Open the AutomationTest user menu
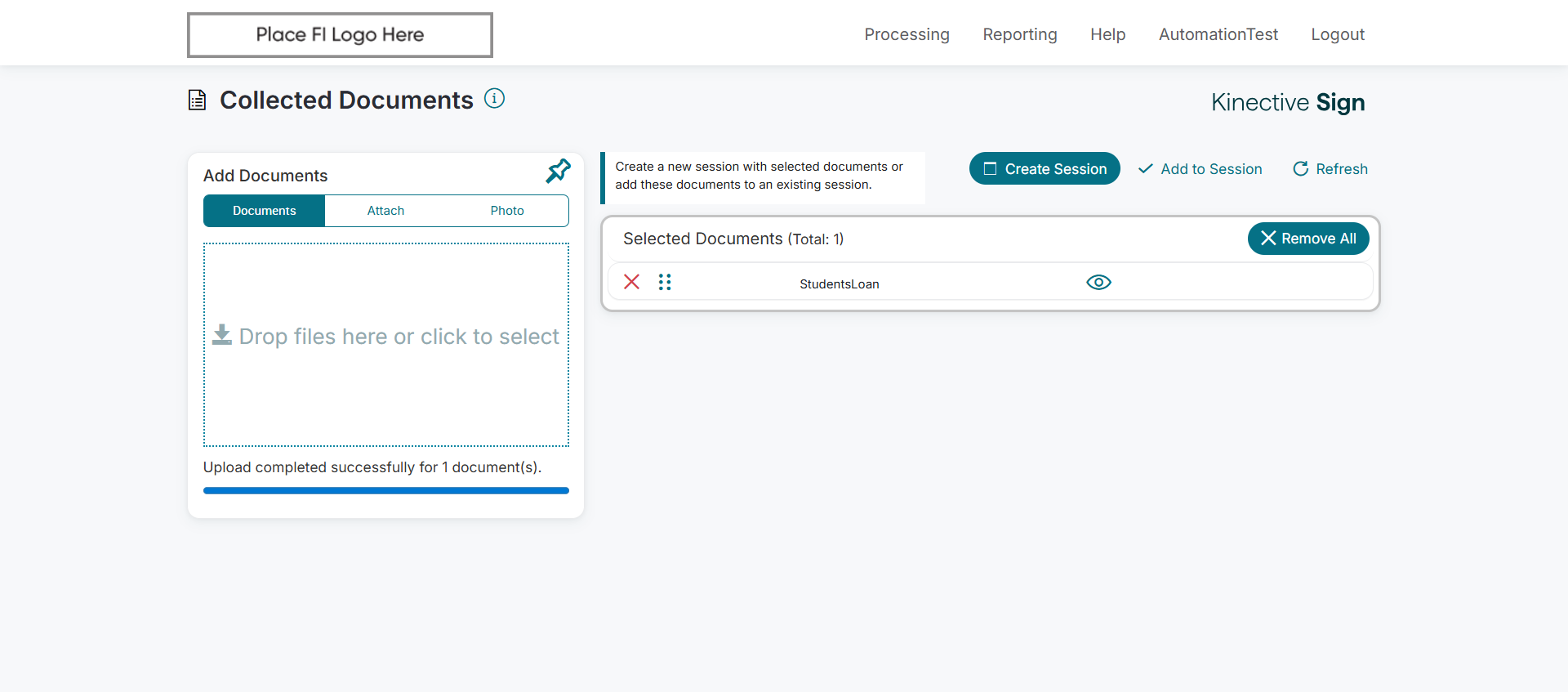Image resolution: width=1568 pixels, height=692 pixels. point(1218,34)
